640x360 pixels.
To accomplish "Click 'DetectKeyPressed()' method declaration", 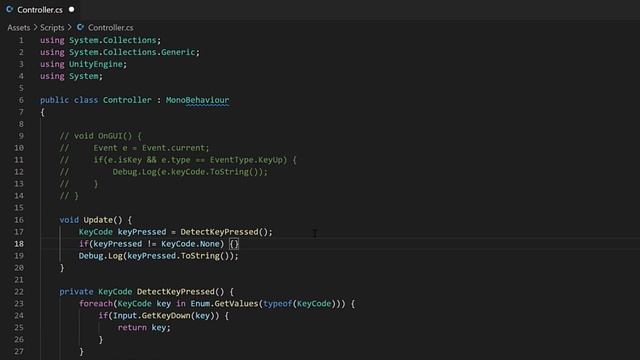I will pyautogui.click(x=180, y=291).
